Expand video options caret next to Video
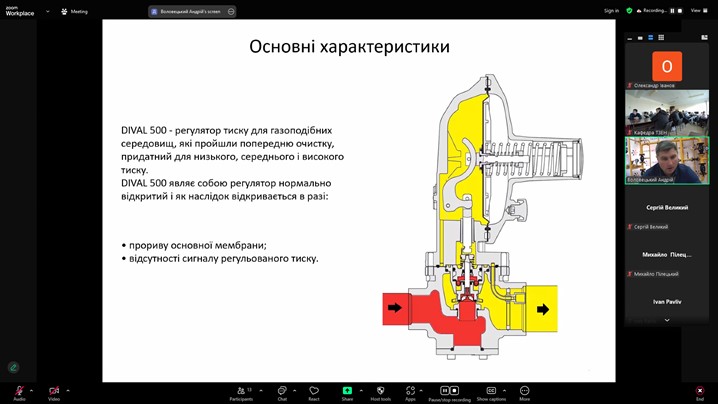Viewport: 718px width, 404px height. coord(68,391)
